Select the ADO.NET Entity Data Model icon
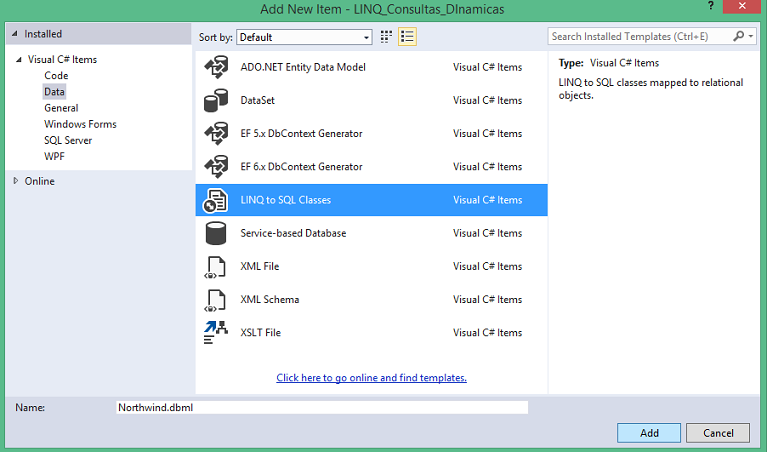Viewport: 767px width, 452px height. (x=216, y=67)
